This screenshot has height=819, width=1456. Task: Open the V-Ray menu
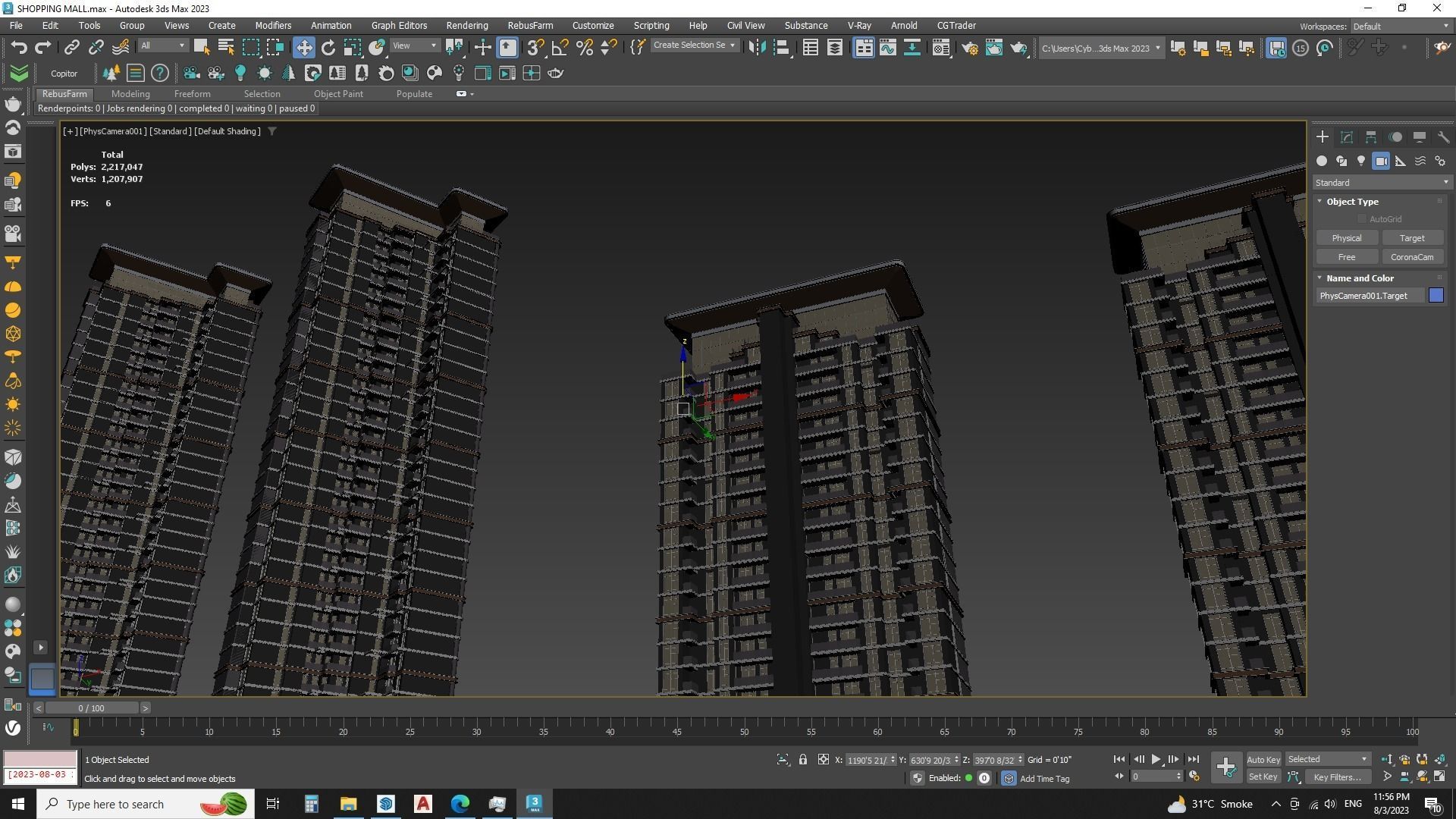point(859,25)
